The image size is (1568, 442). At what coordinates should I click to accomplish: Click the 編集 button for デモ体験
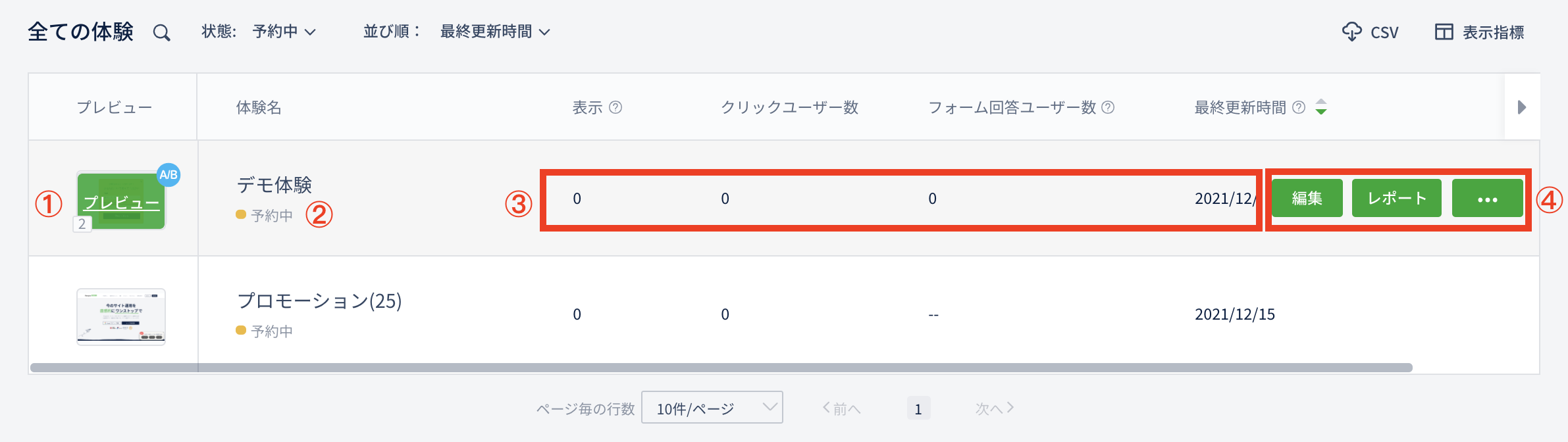[1307, 198]
